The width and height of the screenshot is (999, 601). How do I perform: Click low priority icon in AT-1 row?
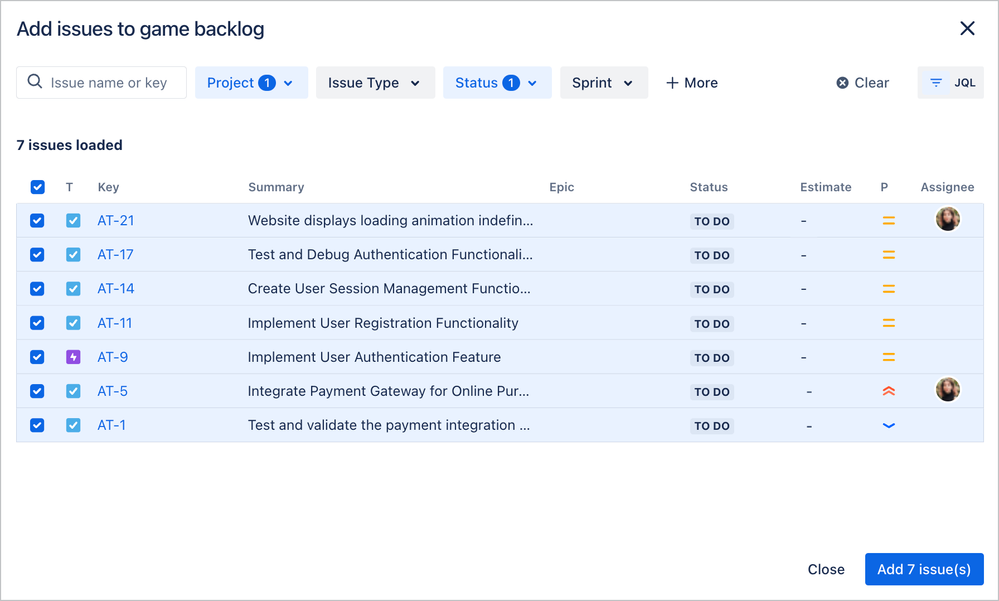888,426
